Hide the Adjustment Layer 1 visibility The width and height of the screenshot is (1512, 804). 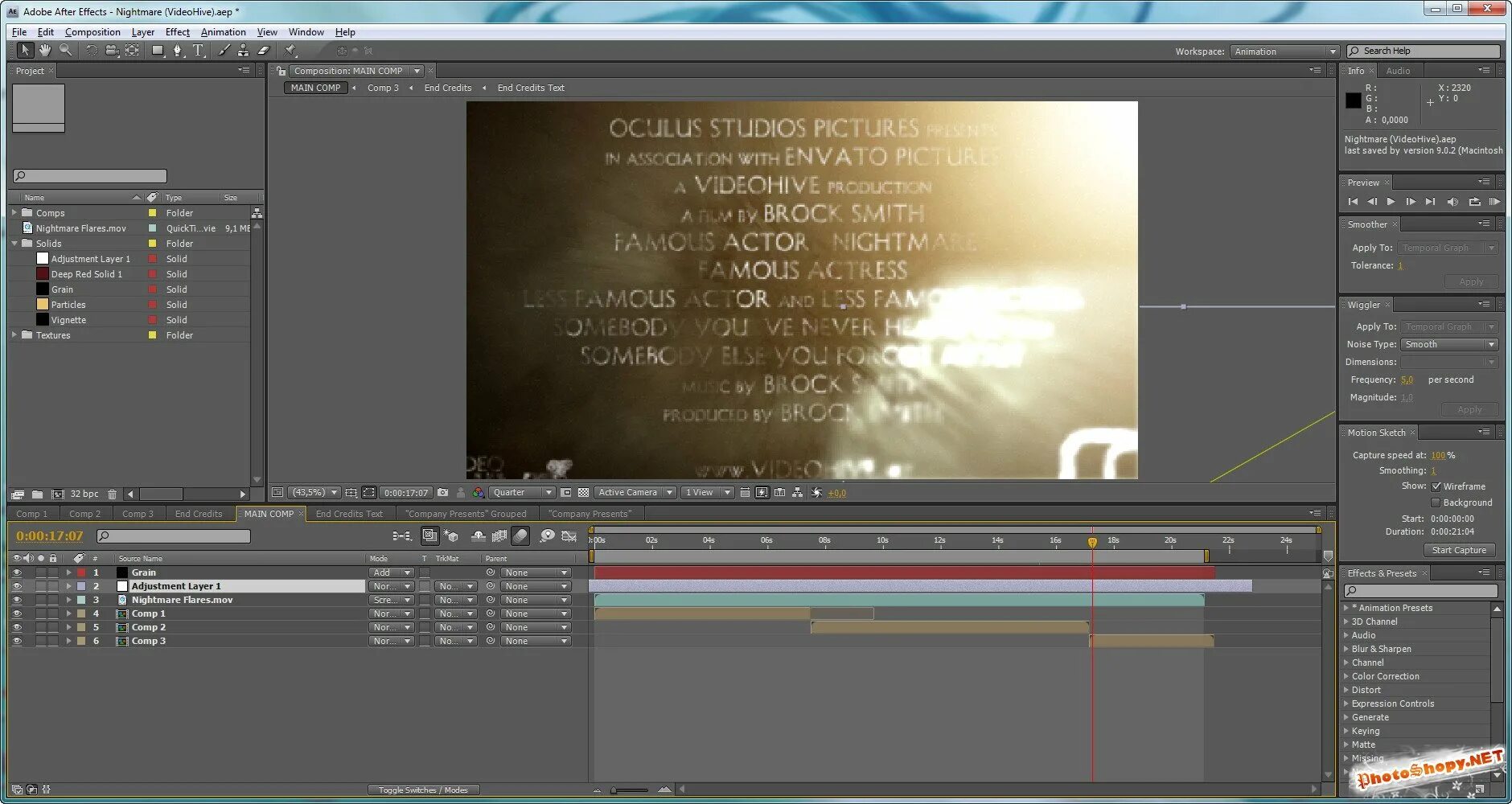pos(16,586)
